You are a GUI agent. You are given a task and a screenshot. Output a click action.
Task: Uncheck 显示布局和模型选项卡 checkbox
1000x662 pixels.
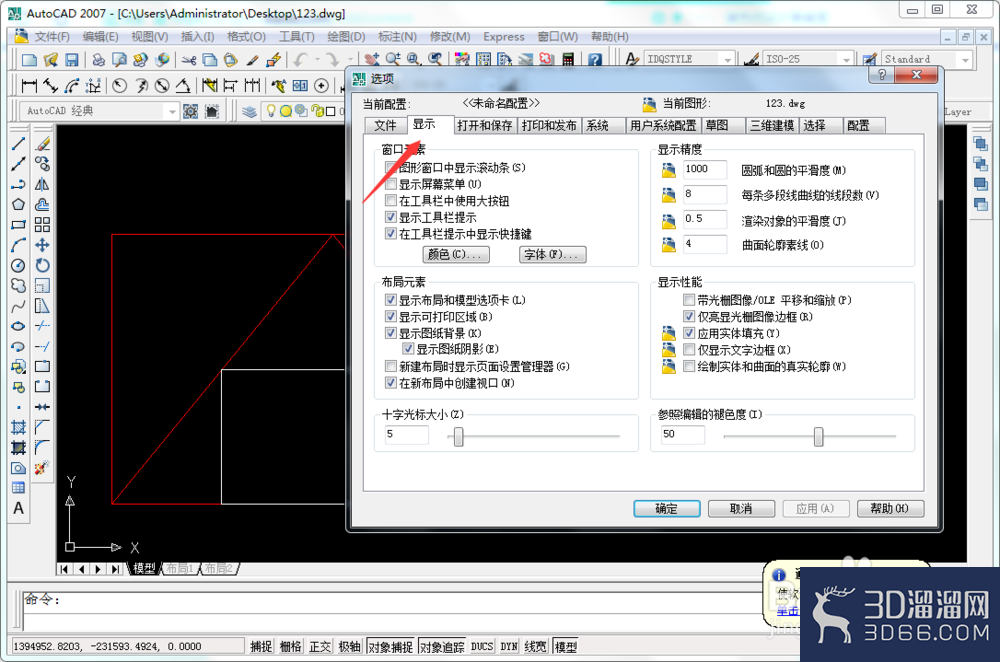pos(391,300)
